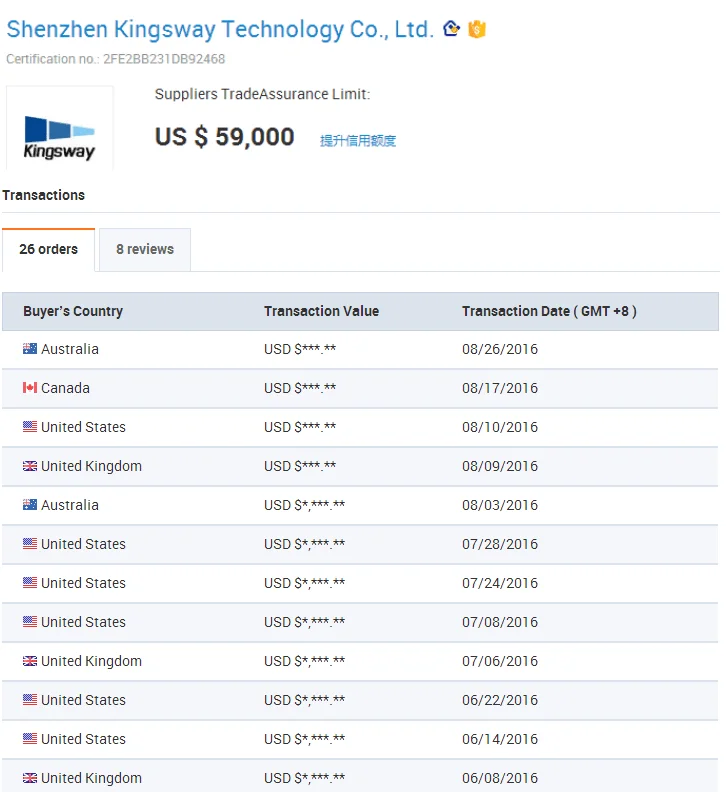Image resolution: width=726 pixels, height=792 pixels.
Task: Click the United Kingdom flag in the 06/08/2016 row
Action: (x=30, y=778)
